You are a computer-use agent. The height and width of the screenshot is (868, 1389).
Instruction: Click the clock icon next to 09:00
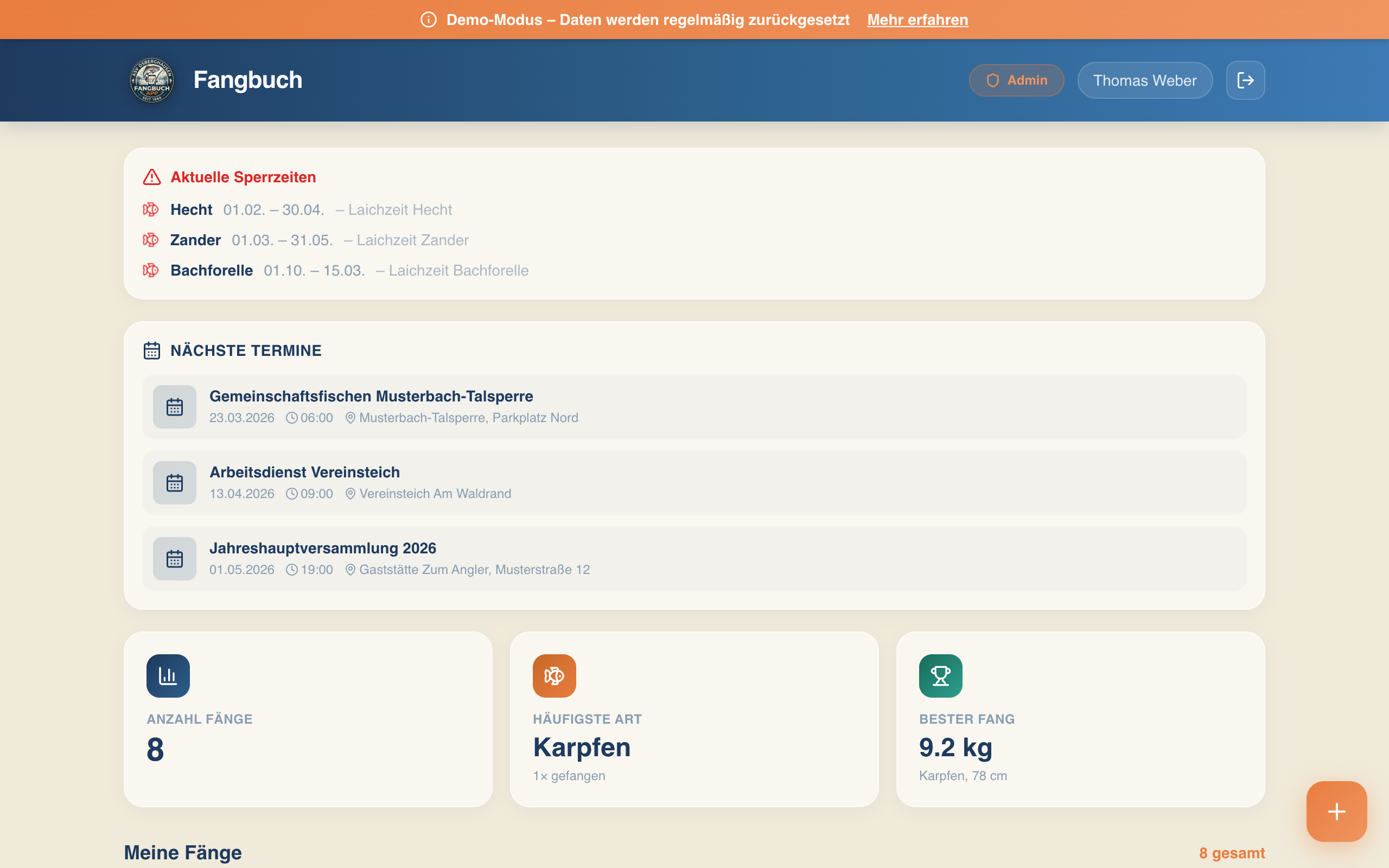(x=293, y=493)
